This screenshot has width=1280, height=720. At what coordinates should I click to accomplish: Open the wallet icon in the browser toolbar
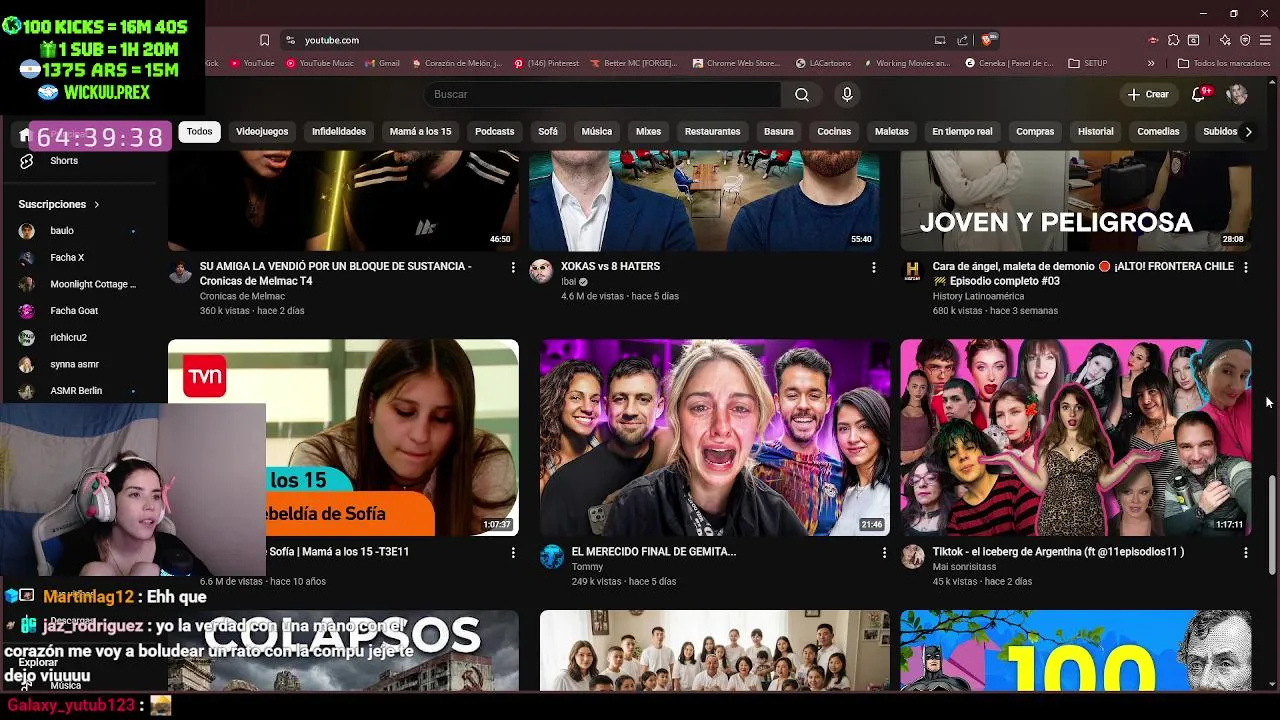tap(1194, 40)
